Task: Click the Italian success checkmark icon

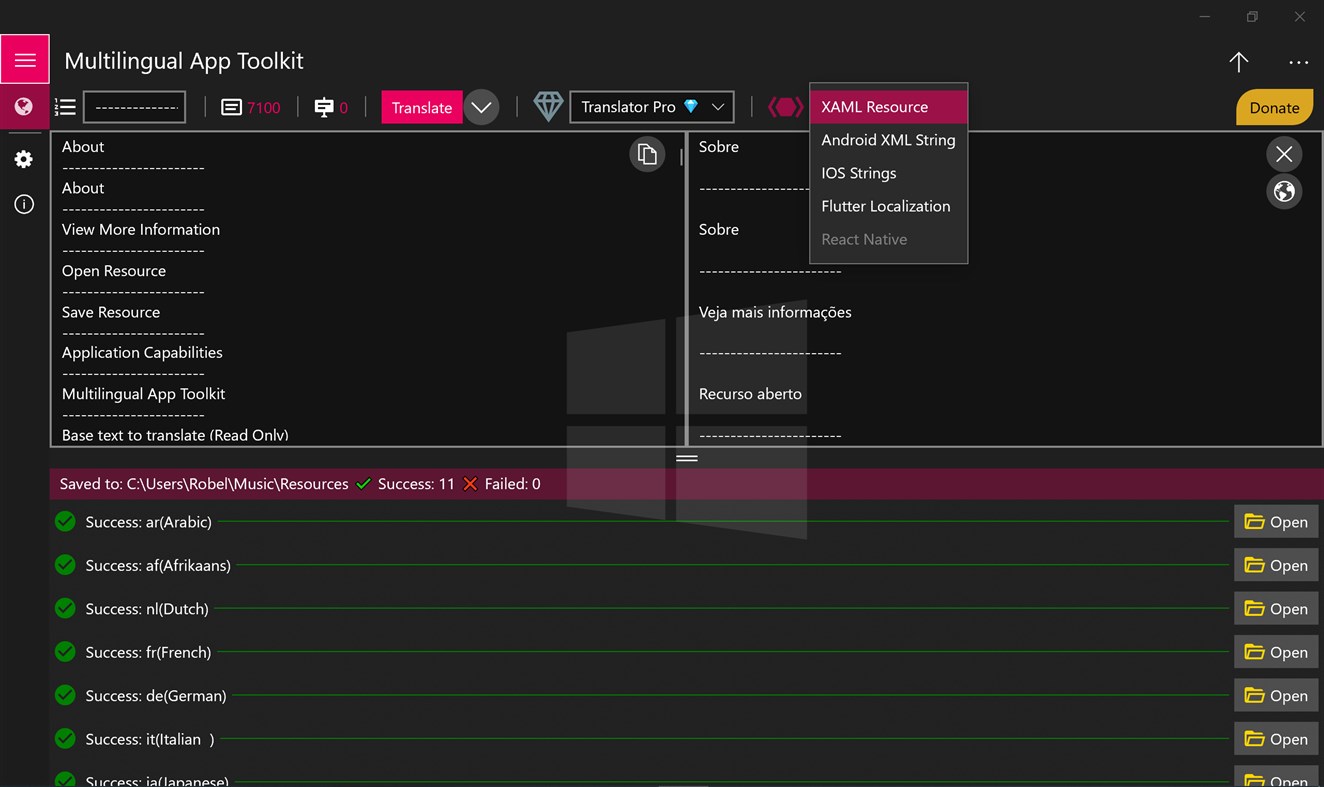Action: pos(65,738)
